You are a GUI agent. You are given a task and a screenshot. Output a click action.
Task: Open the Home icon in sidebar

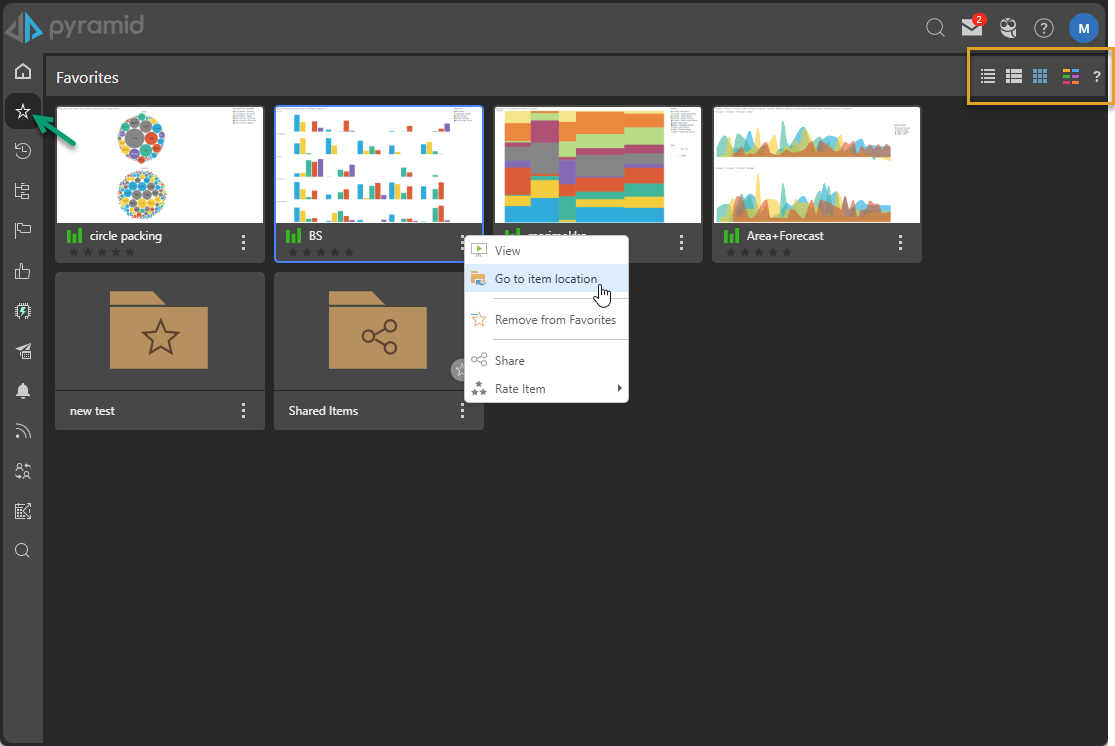tap(23, 71)
